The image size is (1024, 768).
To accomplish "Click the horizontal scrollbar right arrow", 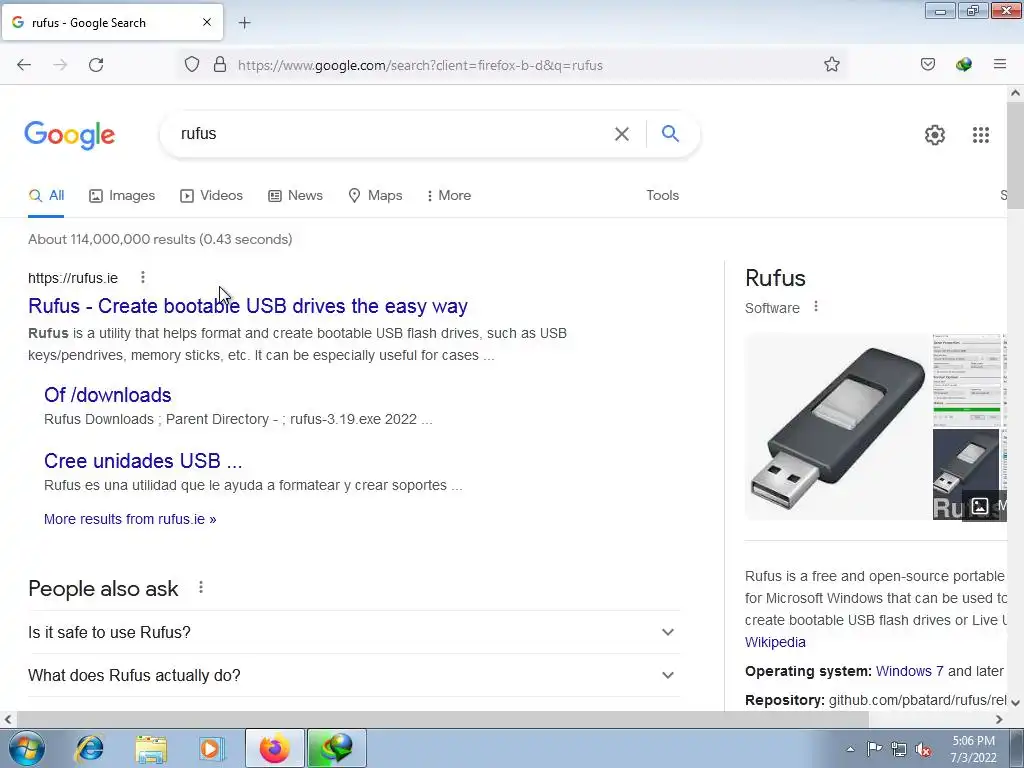I will 999,719.
